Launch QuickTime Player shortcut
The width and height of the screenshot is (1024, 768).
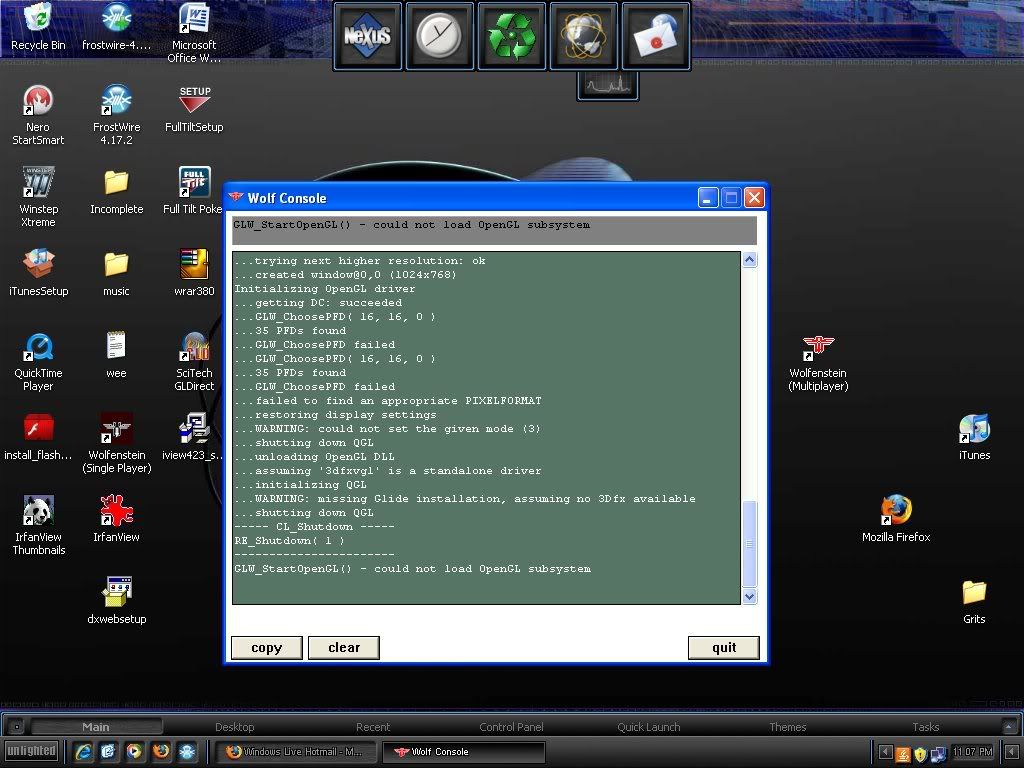(x=39, y=361)
